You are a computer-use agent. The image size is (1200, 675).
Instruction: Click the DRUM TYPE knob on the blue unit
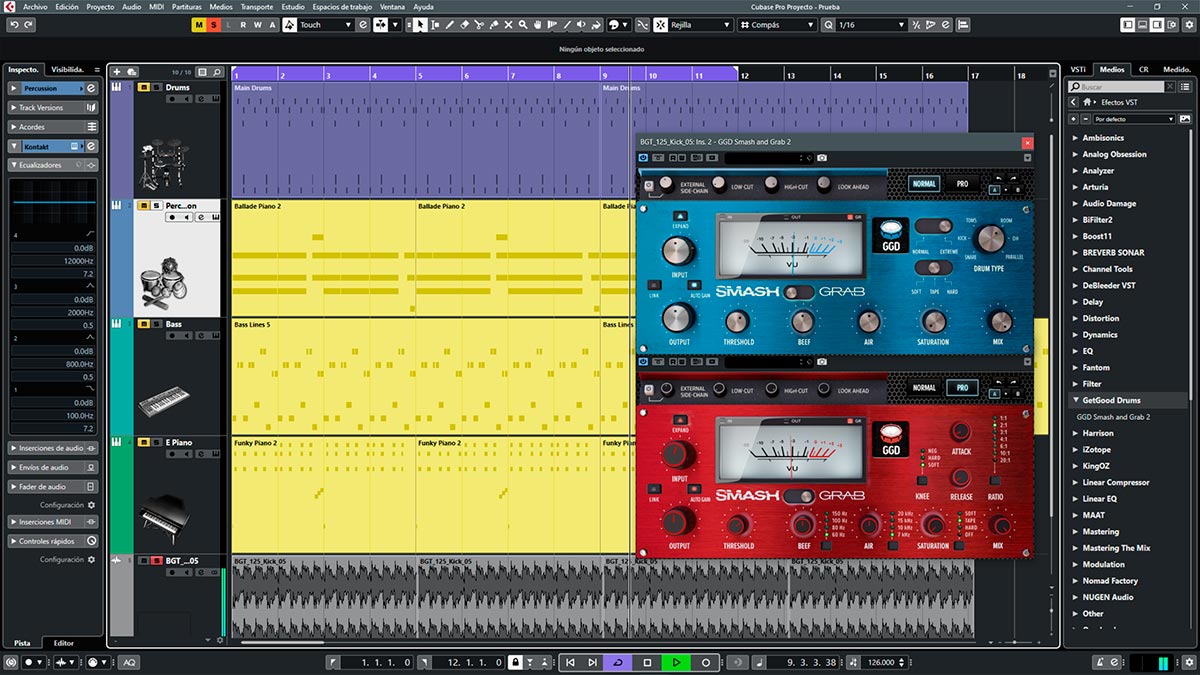989,238
